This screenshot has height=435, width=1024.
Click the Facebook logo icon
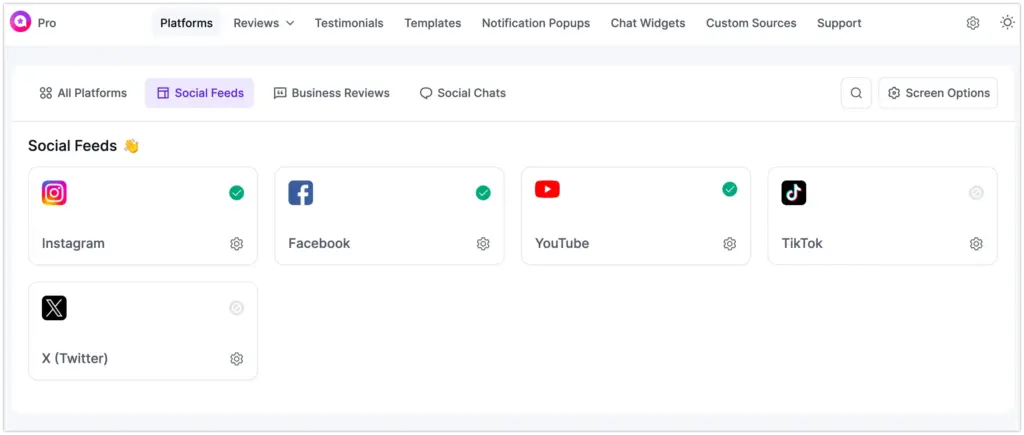[300, 193]
